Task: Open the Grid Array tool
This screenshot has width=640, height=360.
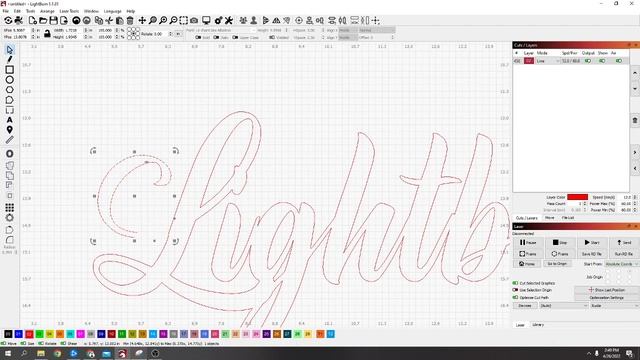Action: 9,208
